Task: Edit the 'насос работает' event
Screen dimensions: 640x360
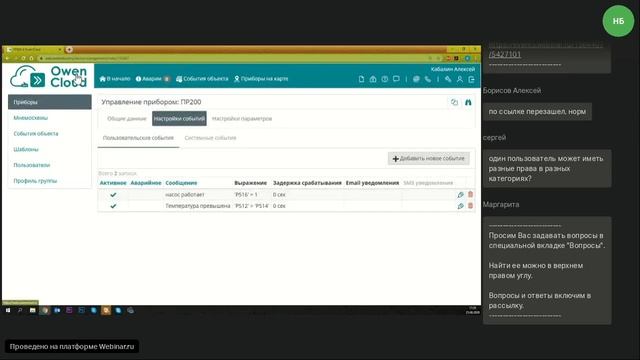Action: click(x=460, y=195)
